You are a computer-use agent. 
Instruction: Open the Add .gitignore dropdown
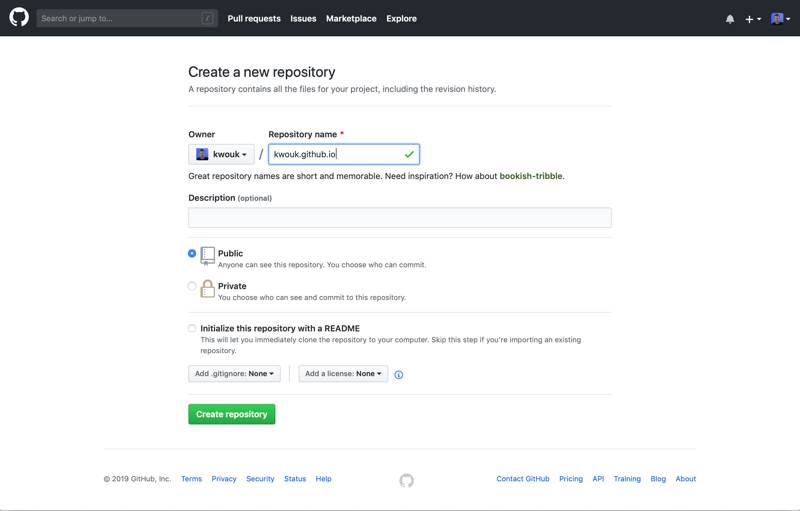(234, 374)
